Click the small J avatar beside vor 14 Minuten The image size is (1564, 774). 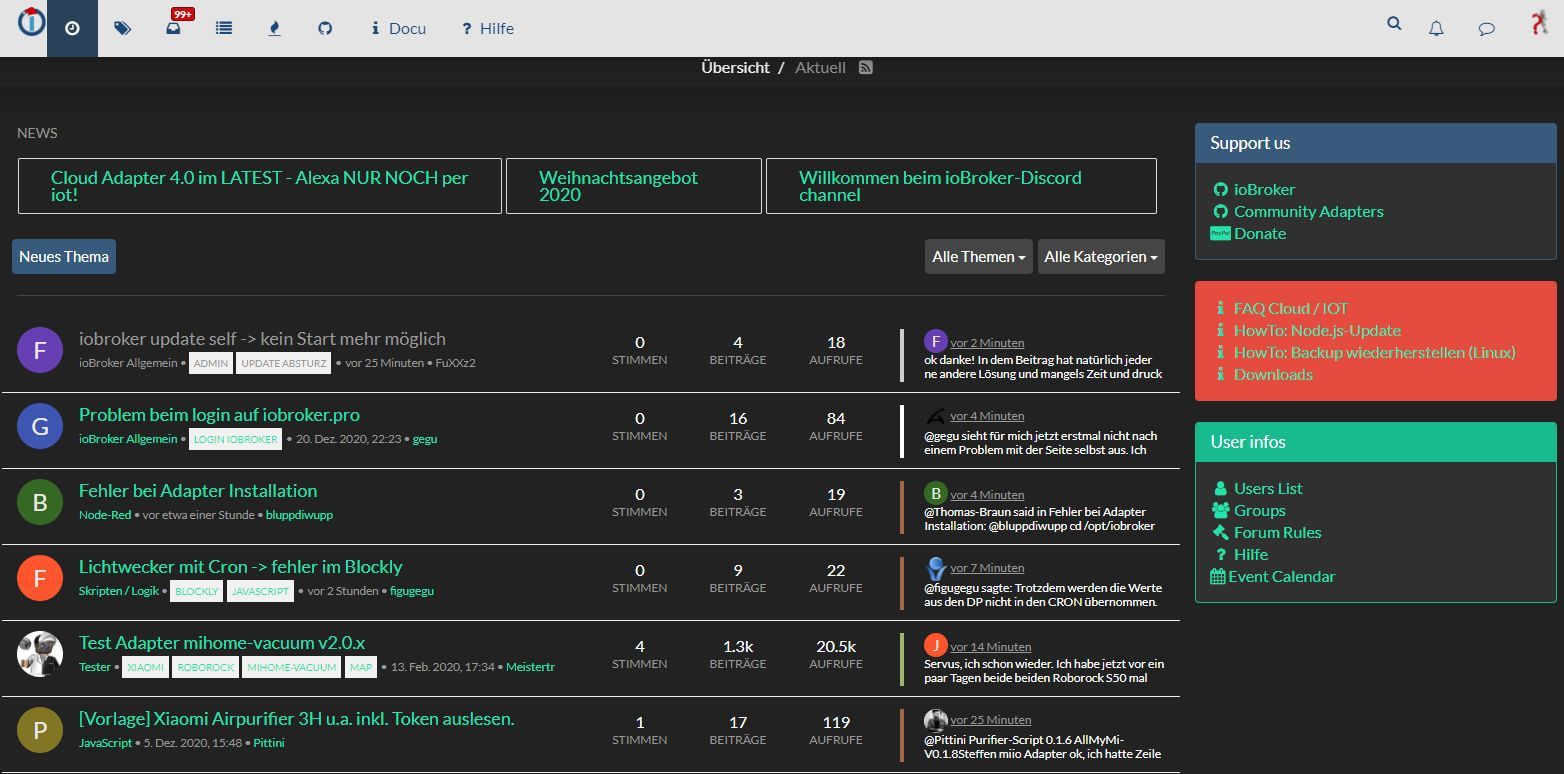(936, 645)
